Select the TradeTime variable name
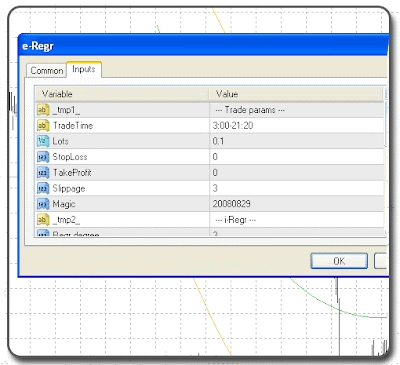This screenshot has width=400, height=365. click(x=73, y=126)
